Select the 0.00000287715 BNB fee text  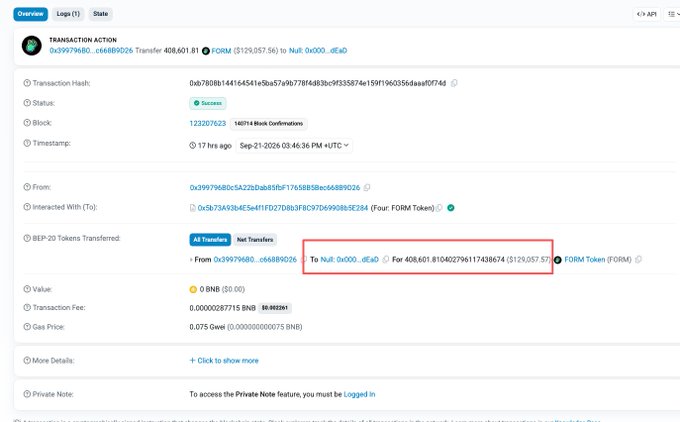(222, 308)
